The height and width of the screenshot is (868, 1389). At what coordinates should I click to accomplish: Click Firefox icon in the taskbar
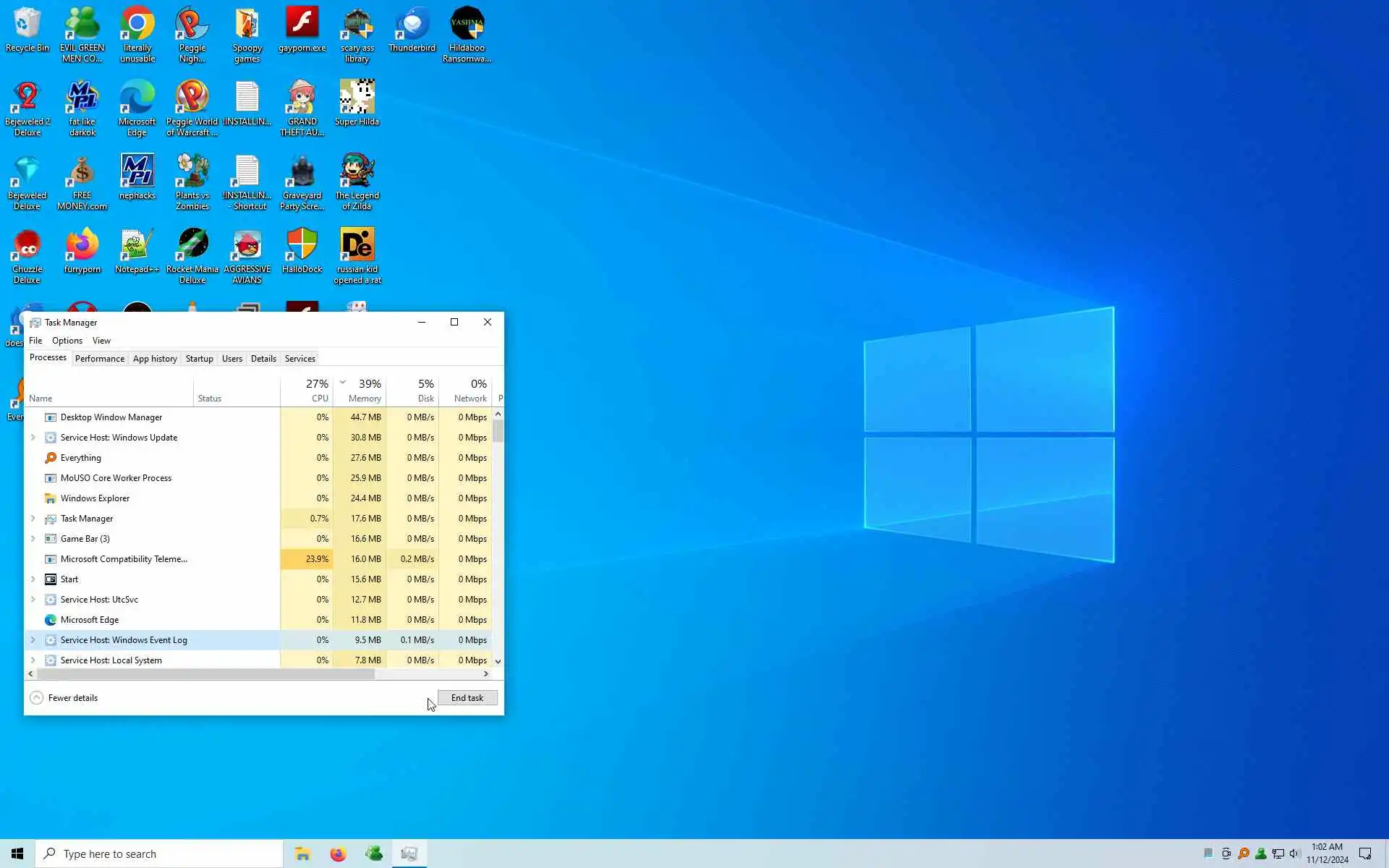[338, 854]
